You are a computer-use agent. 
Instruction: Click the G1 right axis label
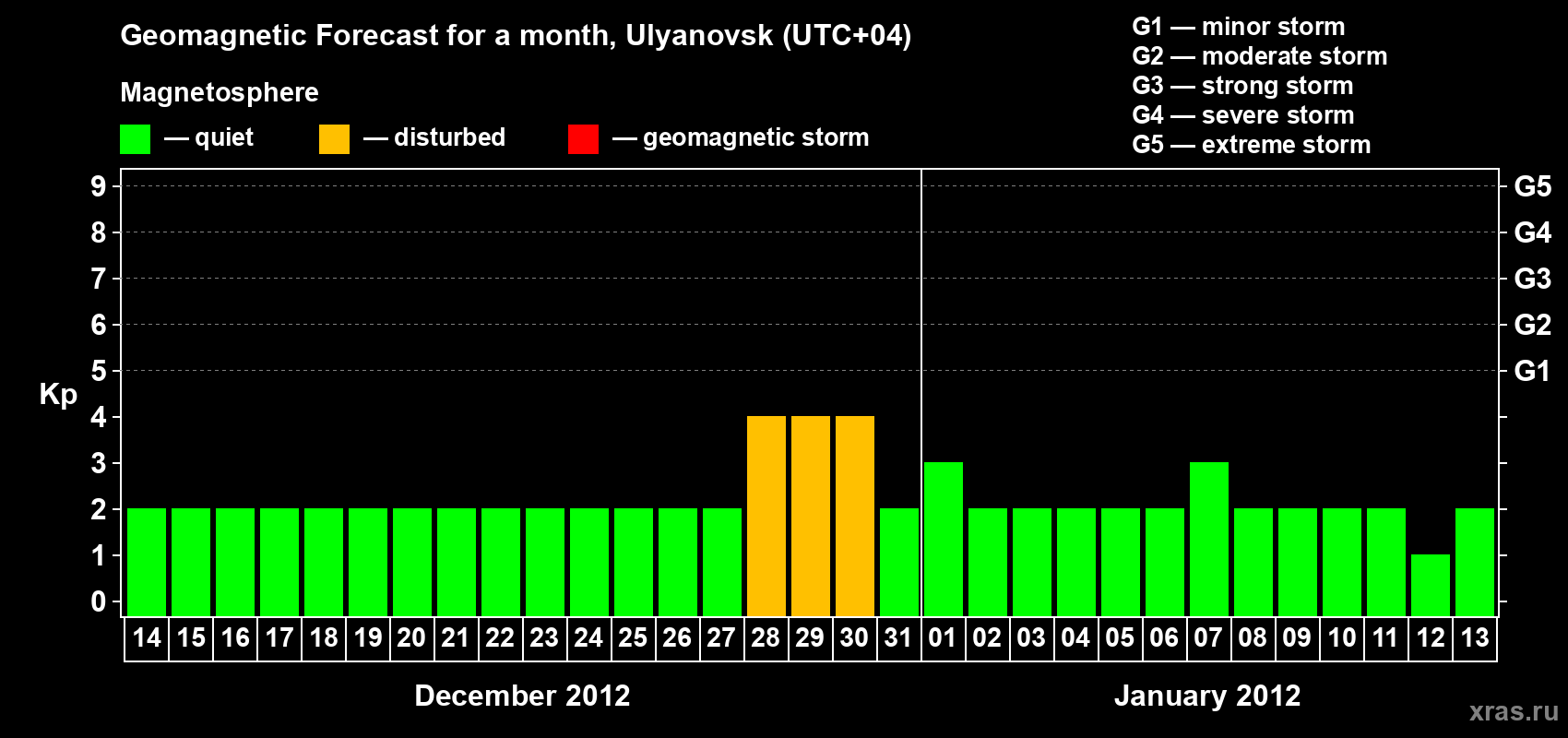pyautogui.click(x=1533, y=371)
